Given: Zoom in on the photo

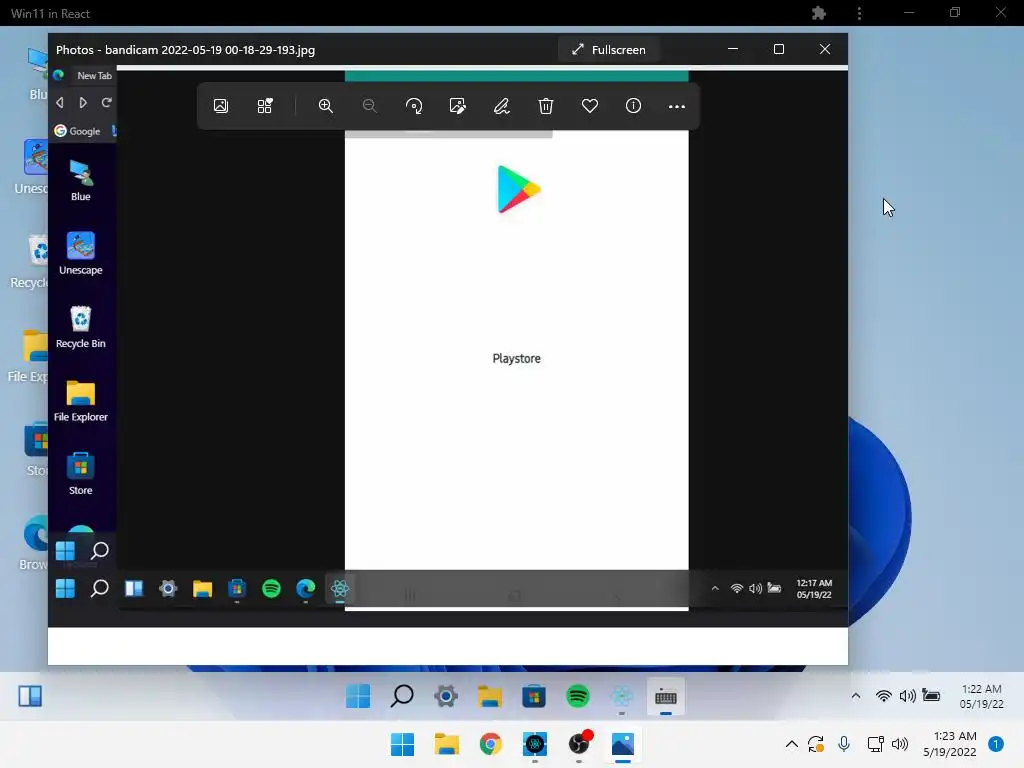Looking at the screenshot, I should point(325,106).
